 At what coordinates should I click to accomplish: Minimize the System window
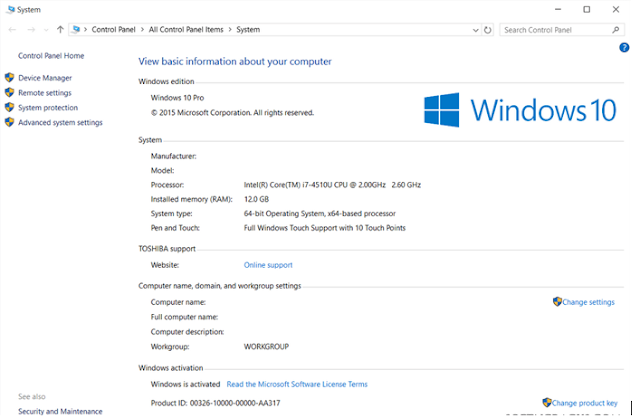point(558,9)
